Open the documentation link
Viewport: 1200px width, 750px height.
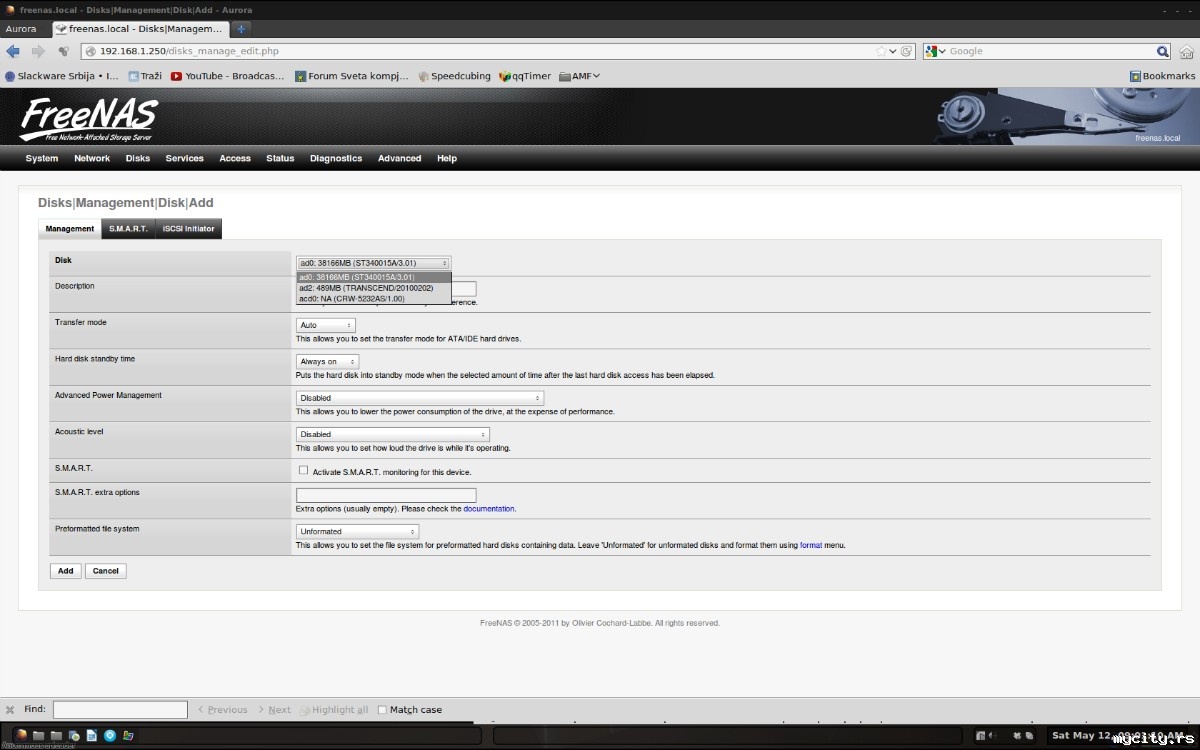[x=489, y=509]
